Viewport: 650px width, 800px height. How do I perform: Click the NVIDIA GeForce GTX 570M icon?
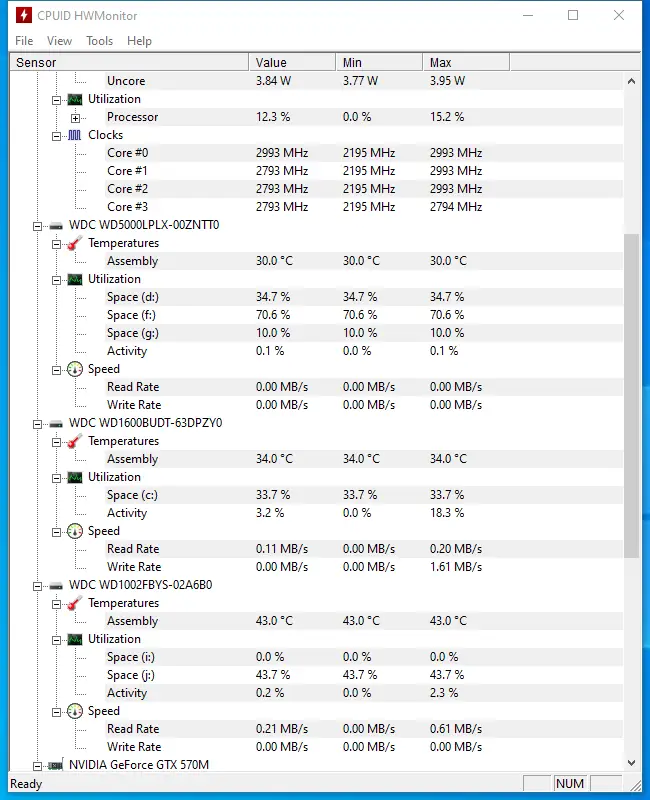tap(56, 765)
